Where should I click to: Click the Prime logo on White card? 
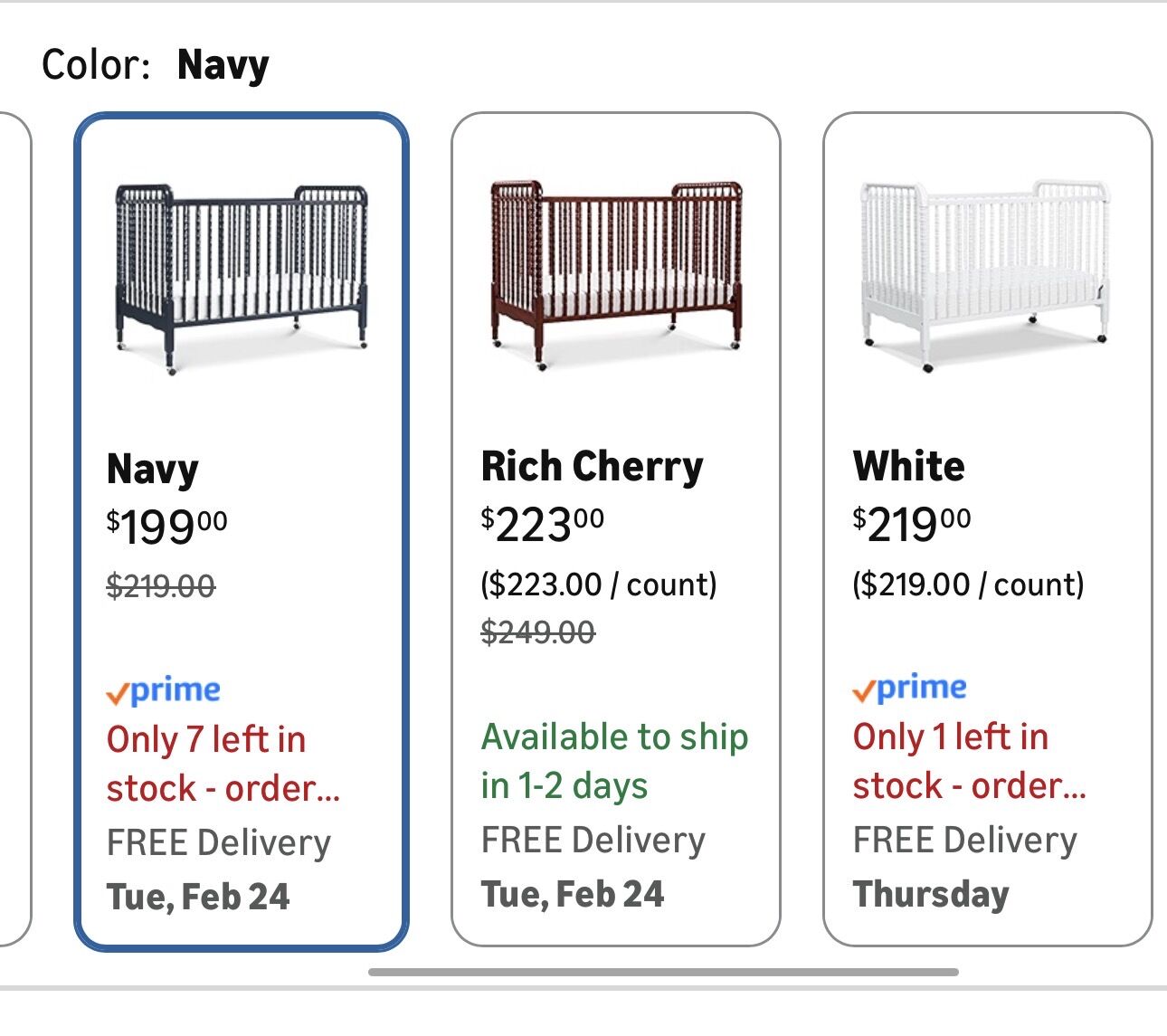[x=910, y=689]
